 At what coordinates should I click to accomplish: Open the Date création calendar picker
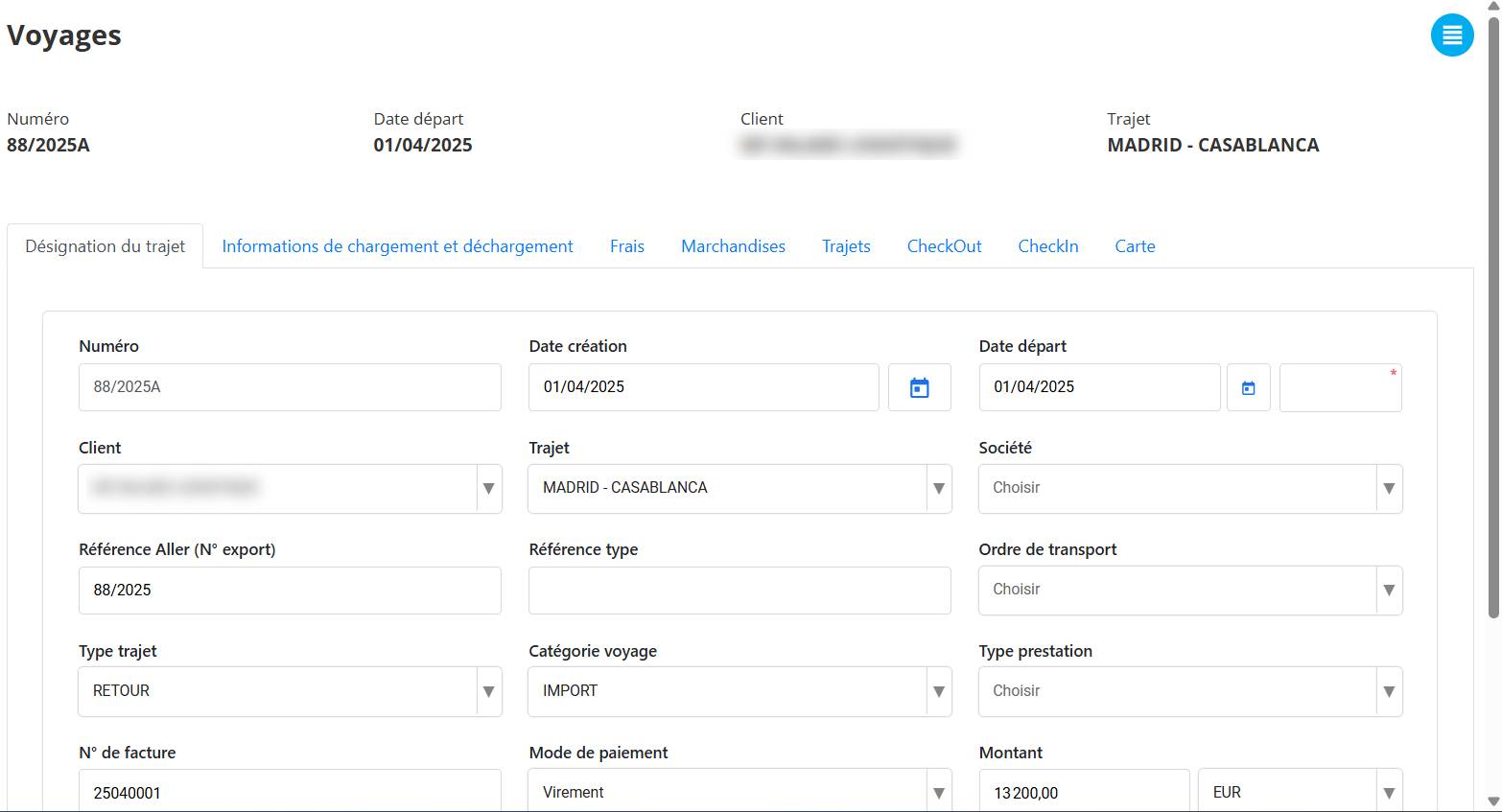pos(919,387)
